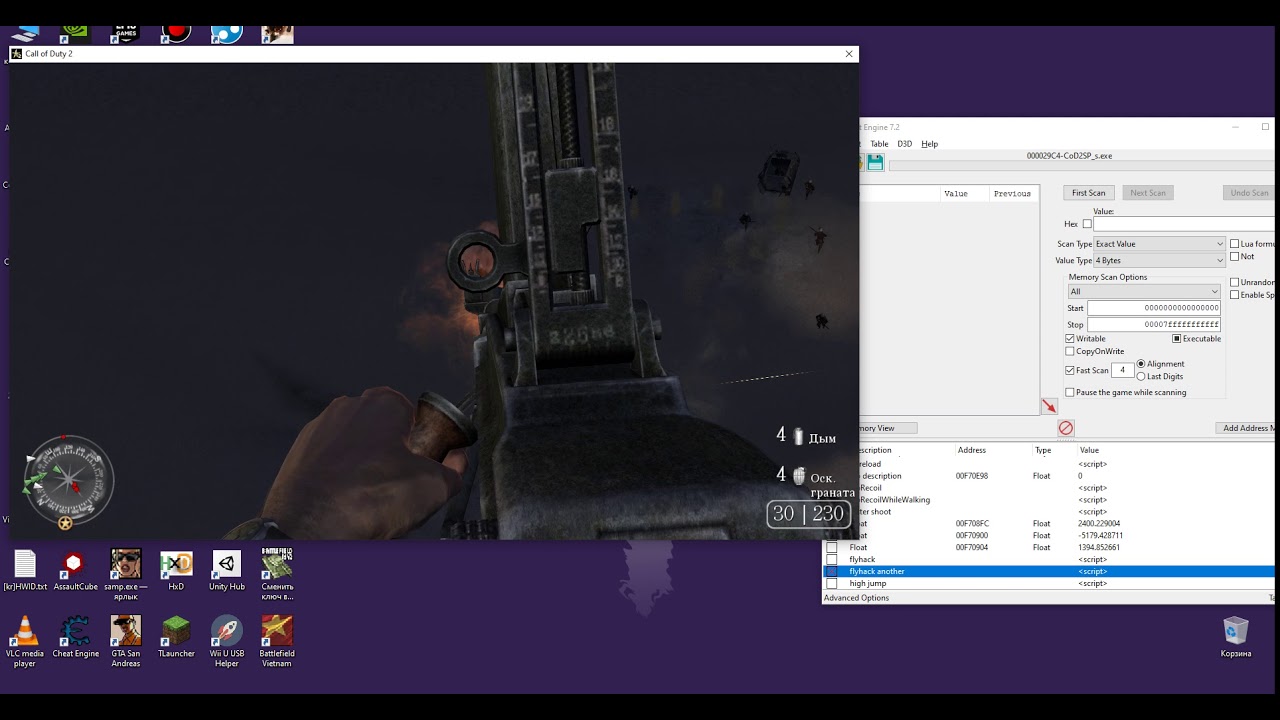Open the [kr]HWID.txt desktop file
1280x720 pixels.
(25, 571)
